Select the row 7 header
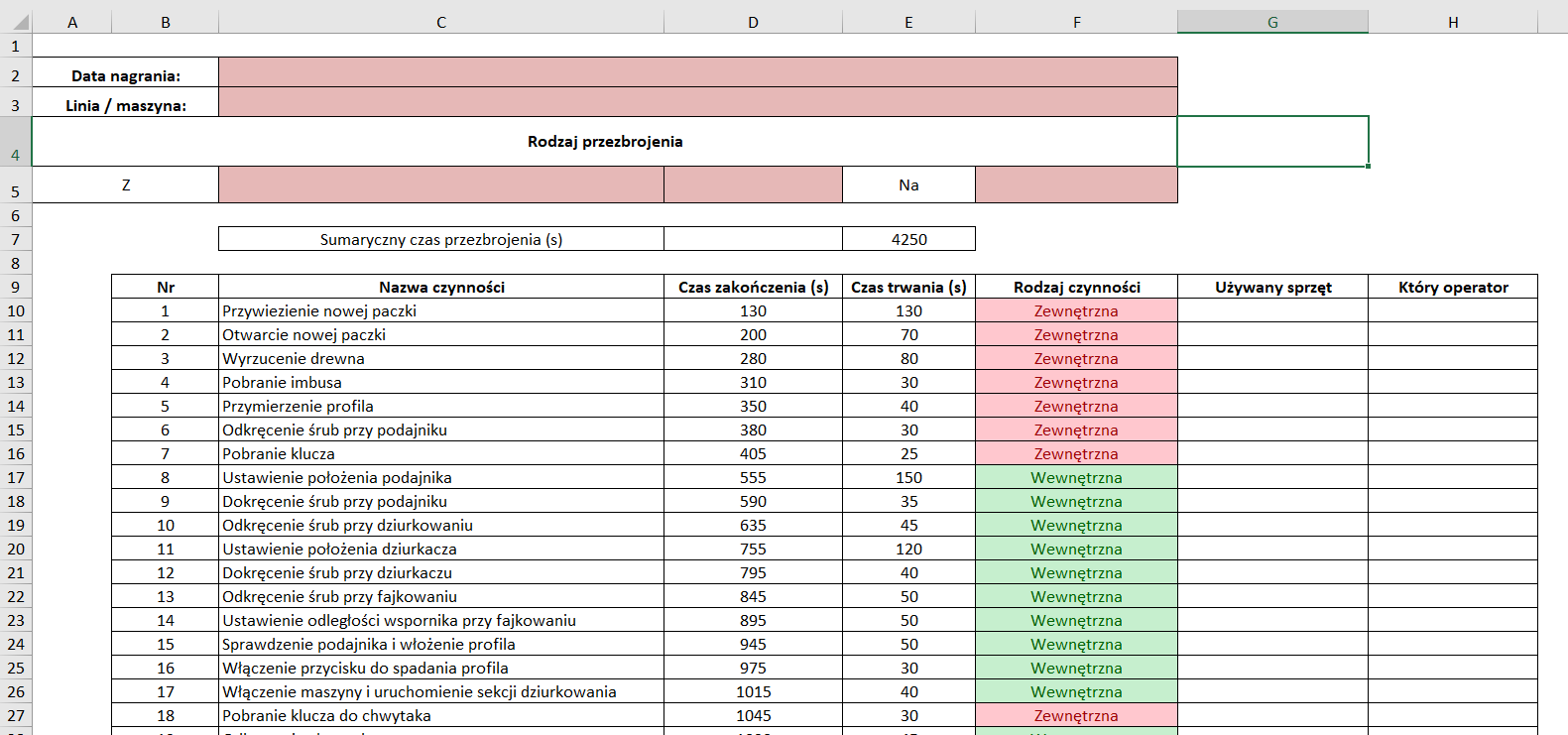 16,239
